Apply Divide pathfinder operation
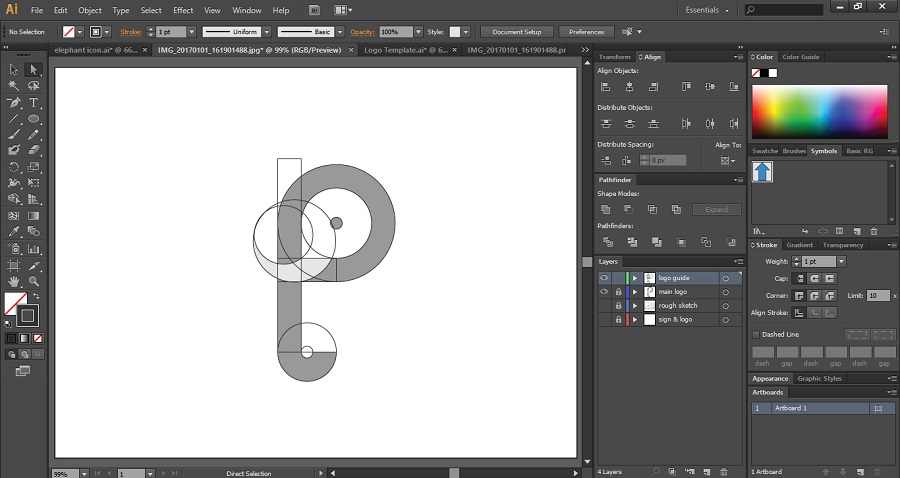 click(x=608, y=242)
